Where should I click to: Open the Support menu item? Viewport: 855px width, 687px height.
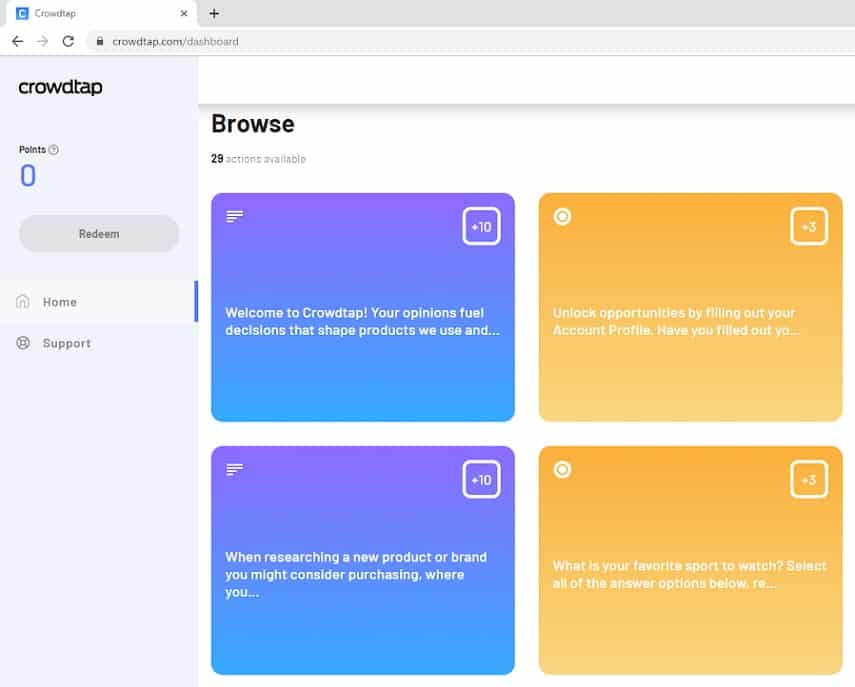tap(98, 343)
